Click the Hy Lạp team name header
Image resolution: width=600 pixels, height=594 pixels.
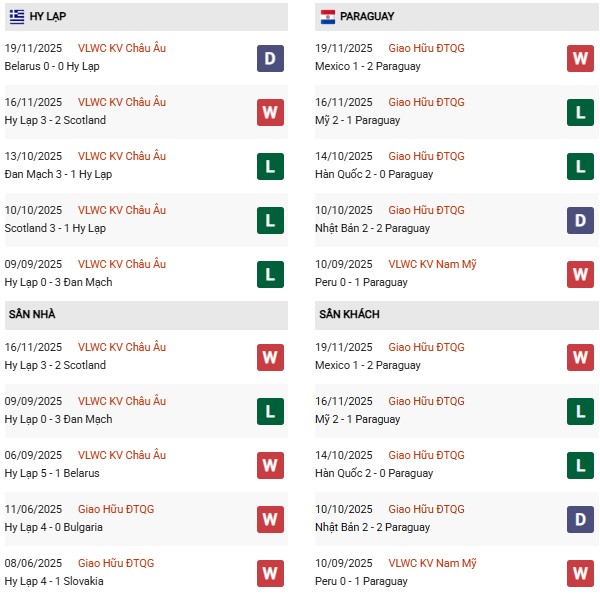[x=49, y=17]
